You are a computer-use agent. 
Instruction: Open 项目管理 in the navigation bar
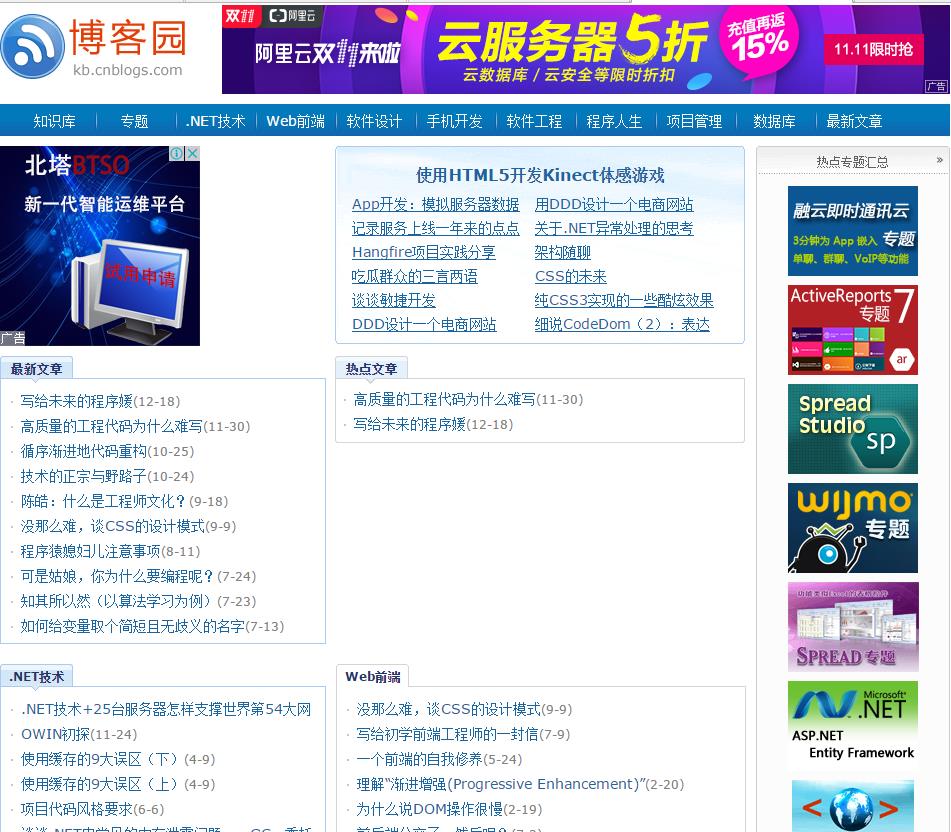tap(694, 121)
